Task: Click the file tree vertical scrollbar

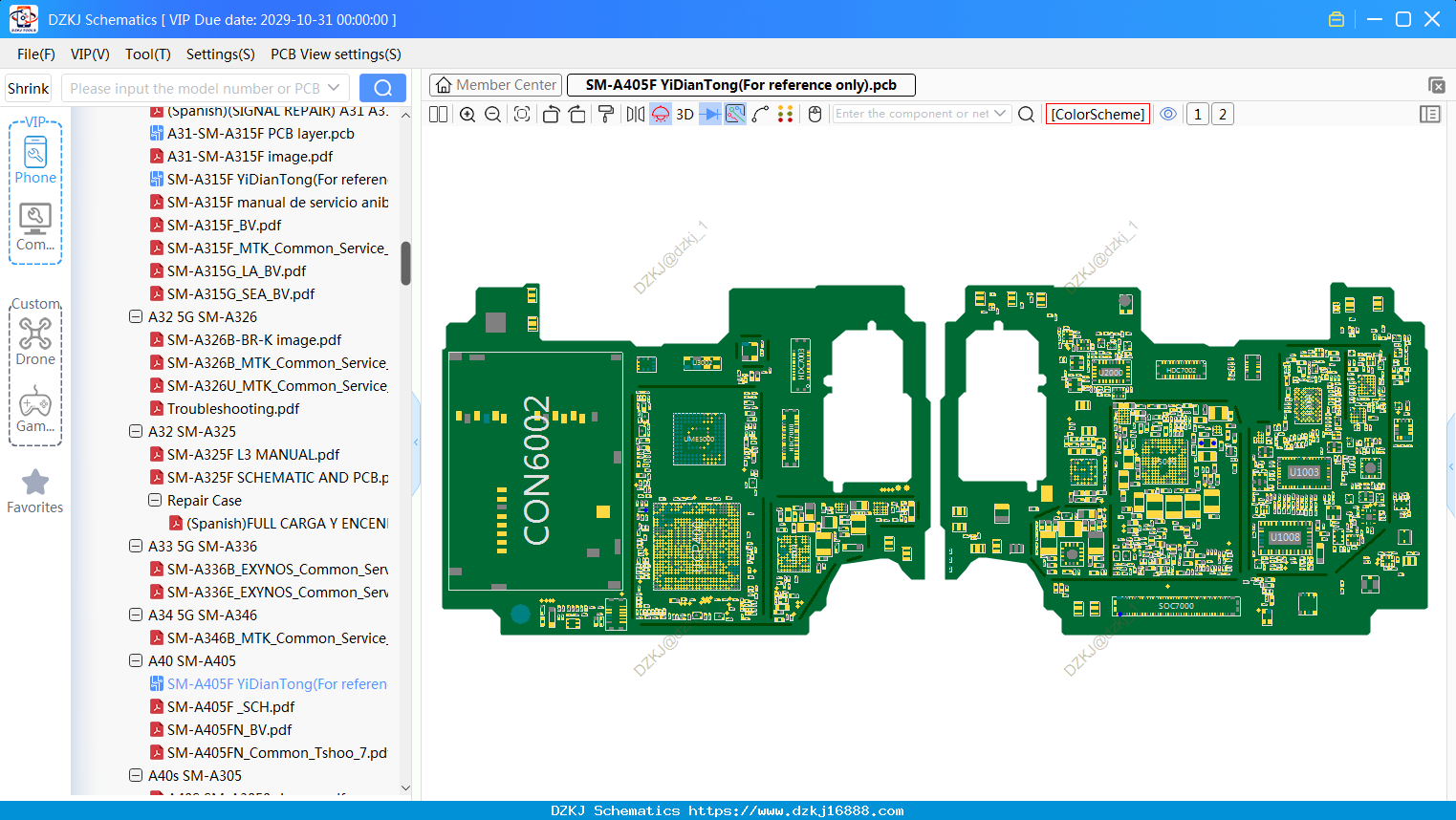Action: [x=405, y=263]
